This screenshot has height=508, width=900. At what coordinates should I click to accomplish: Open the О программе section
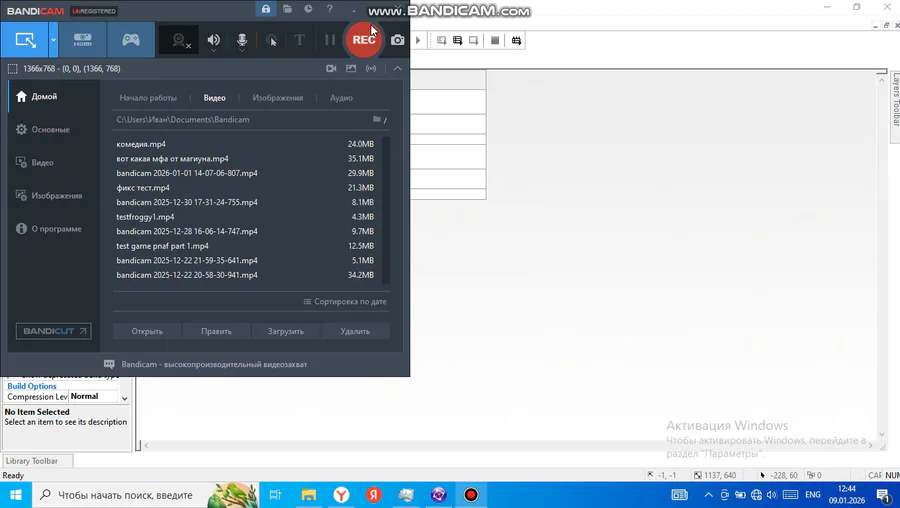click(53, 228)
